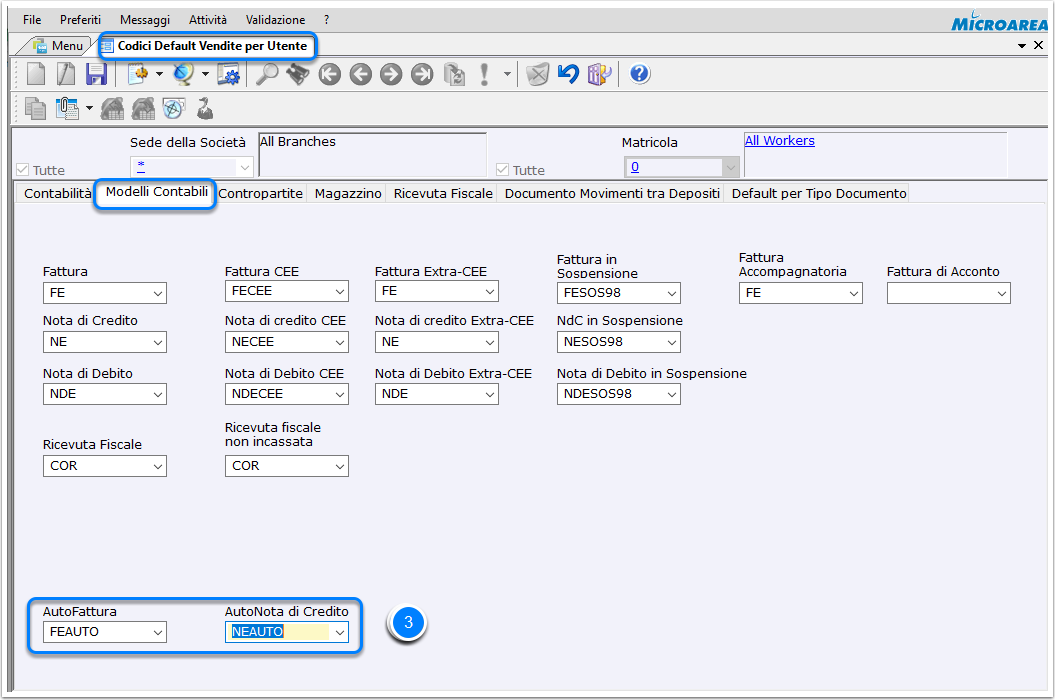Expand the Ricevuta Fiscale COR dropdown
The height and width of the screenshot is (700, 1055).
click(157, 466)
